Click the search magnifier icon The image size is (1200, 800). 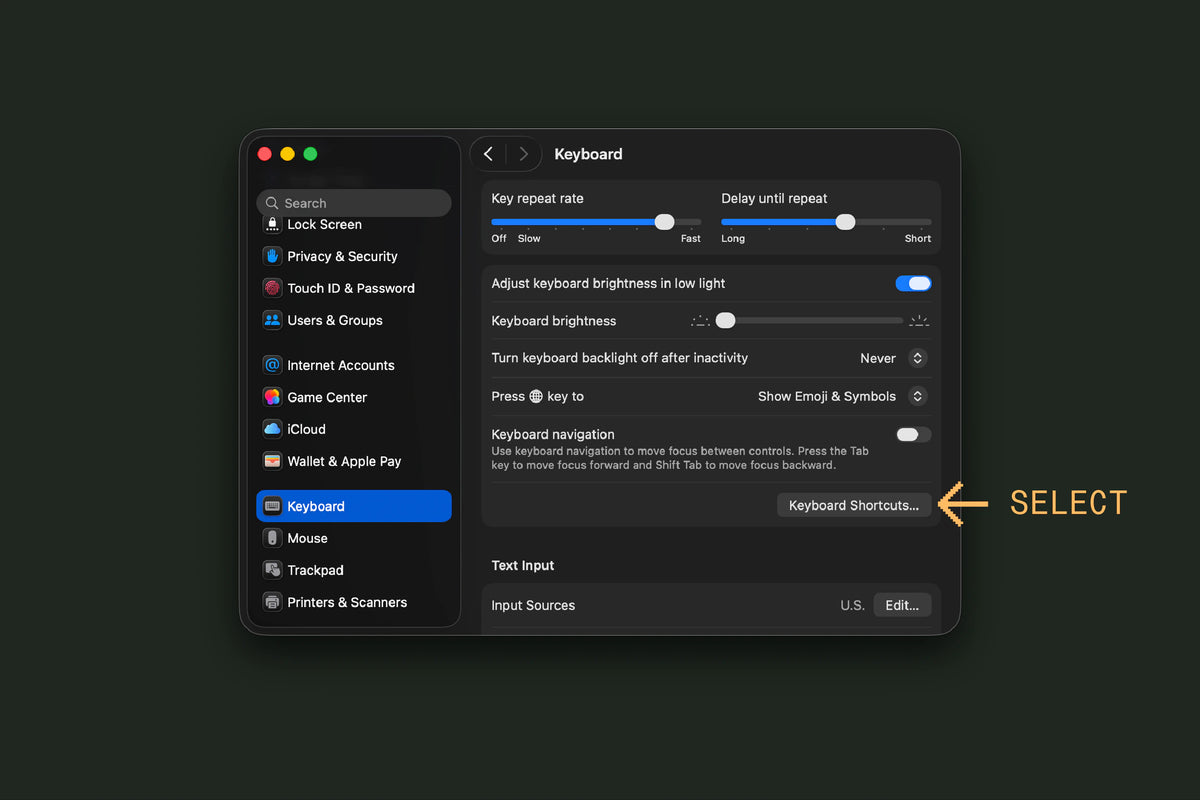coord(272,203)
